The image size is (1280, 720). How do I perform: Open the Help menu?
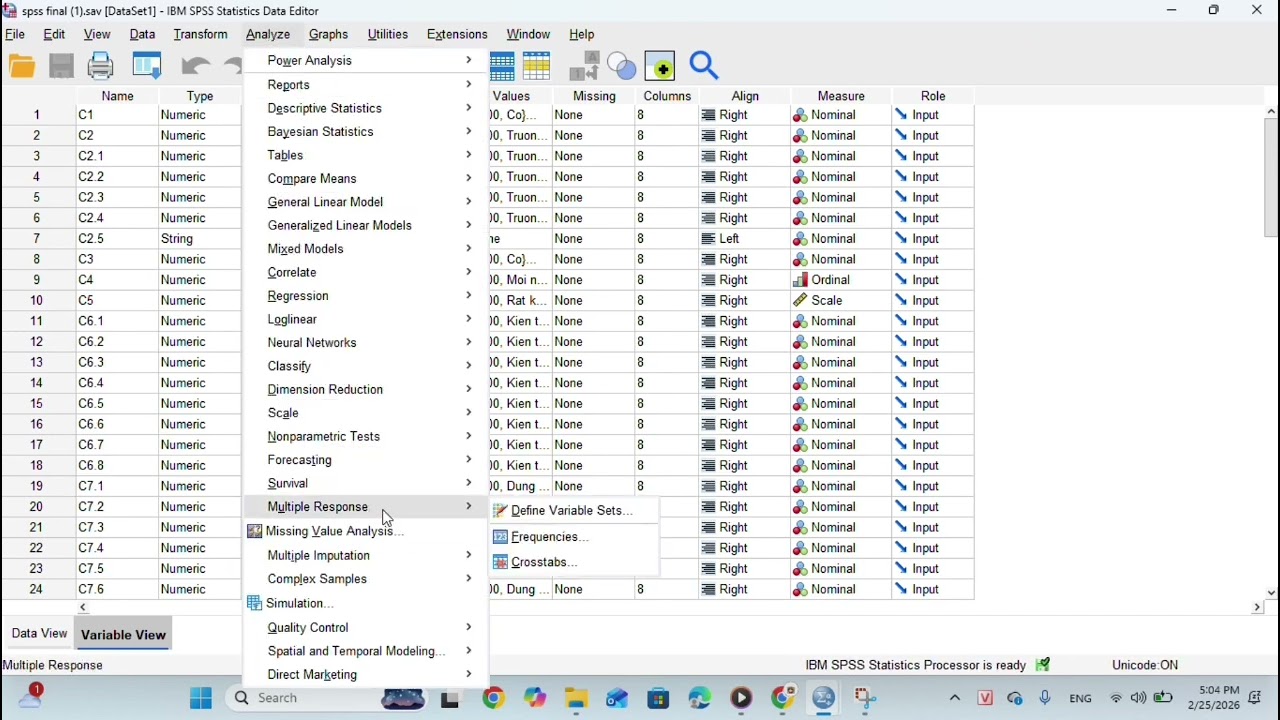point(581,34)
